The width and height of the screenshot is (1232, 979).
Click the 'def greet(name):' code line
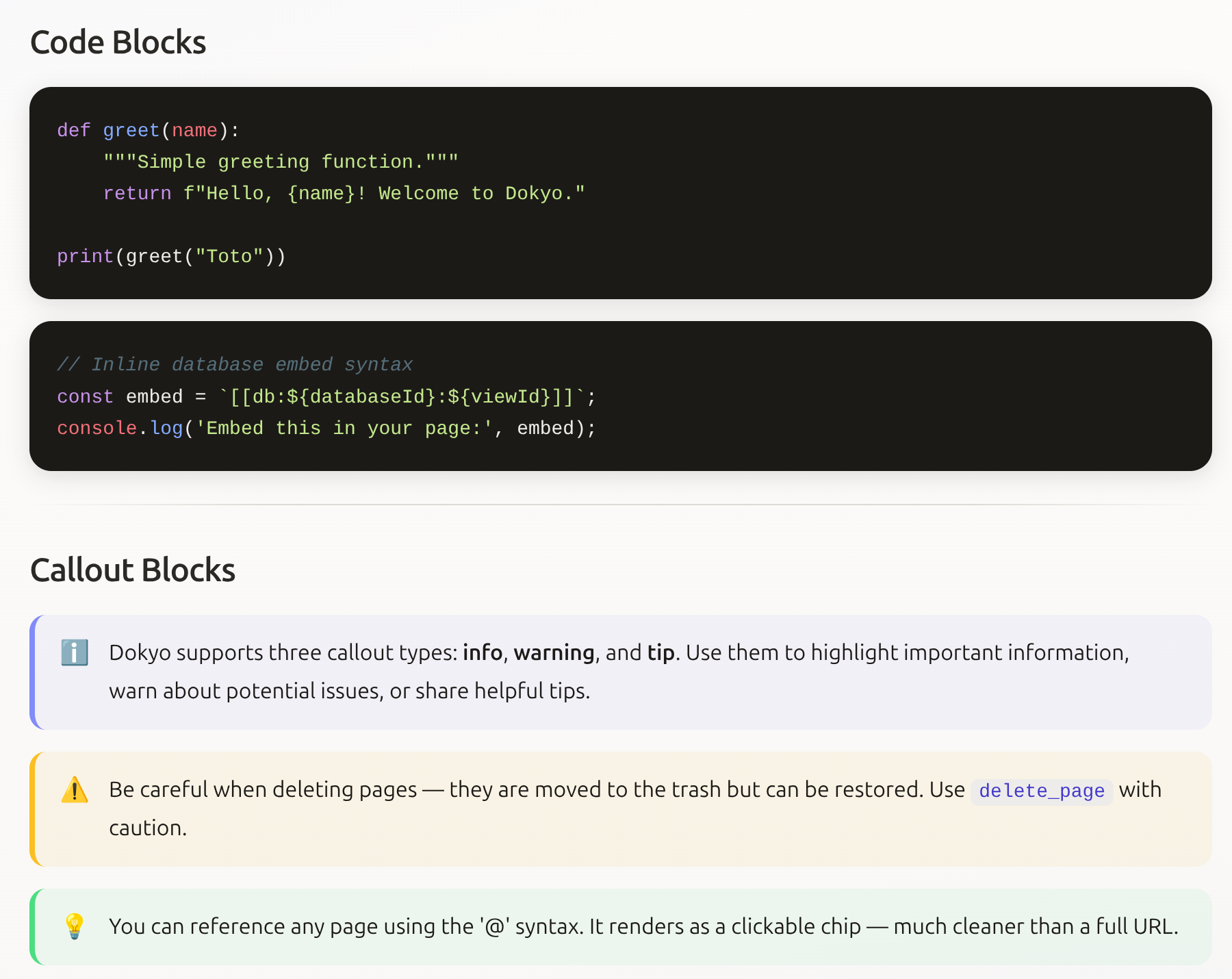(149, 130)
